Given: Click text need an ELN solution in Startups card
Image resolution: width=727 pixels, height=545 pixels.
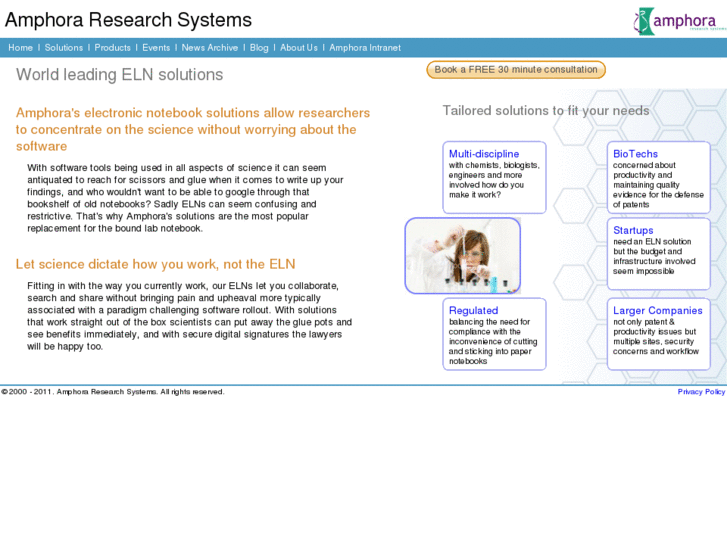Looking at the screenshot, I should (654, 256).
